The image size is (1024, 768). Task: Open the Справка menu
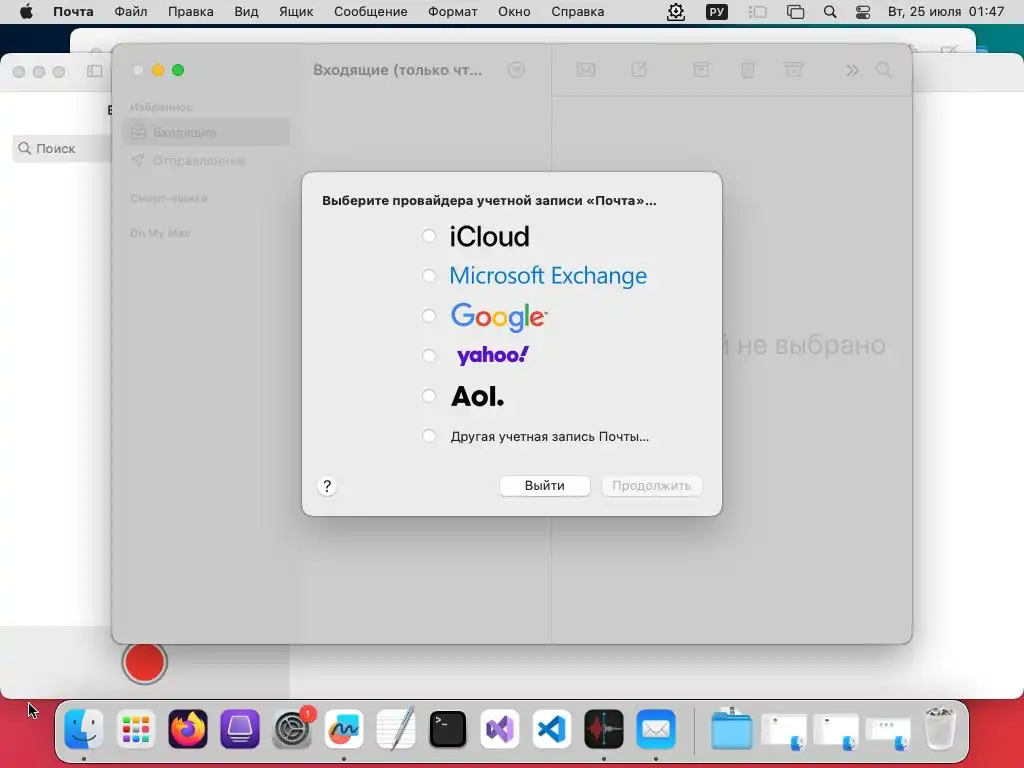coord(577,12)
